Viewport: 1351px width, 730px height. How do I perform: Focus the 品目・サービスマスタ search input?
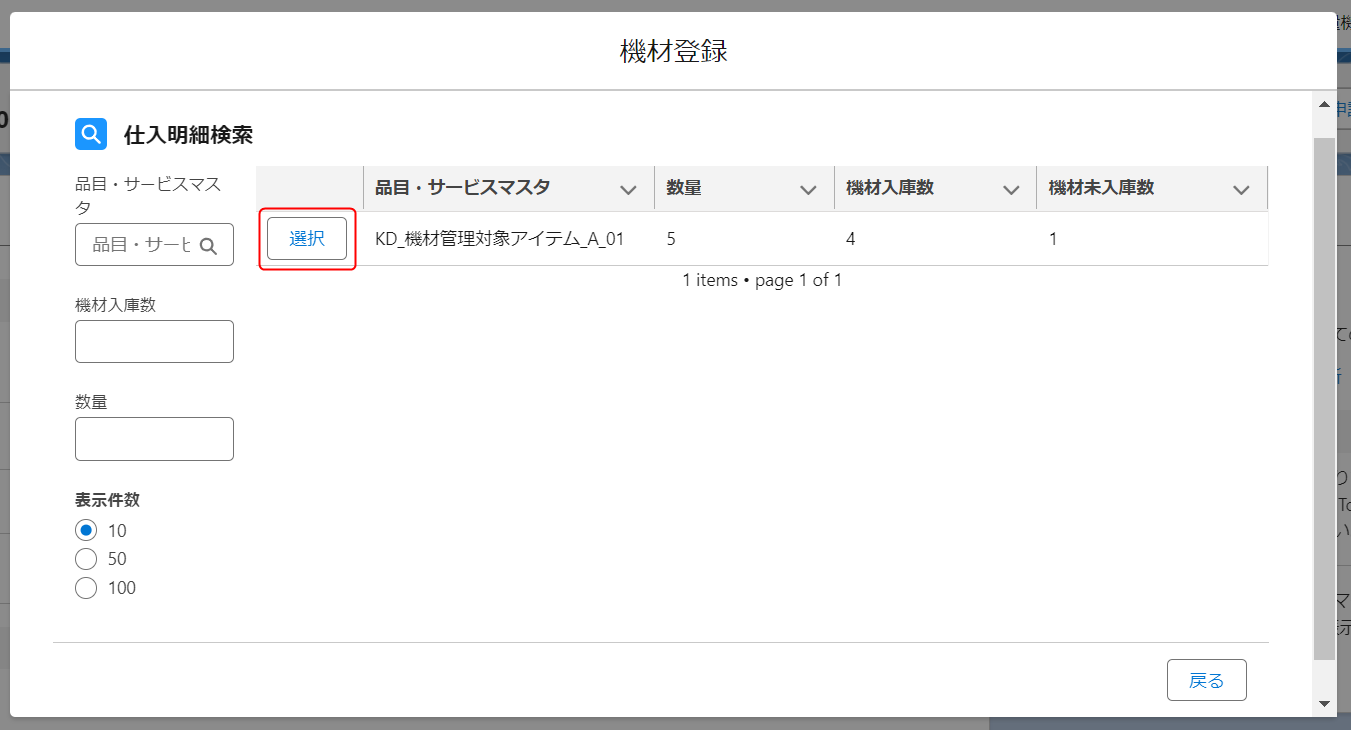141,245
